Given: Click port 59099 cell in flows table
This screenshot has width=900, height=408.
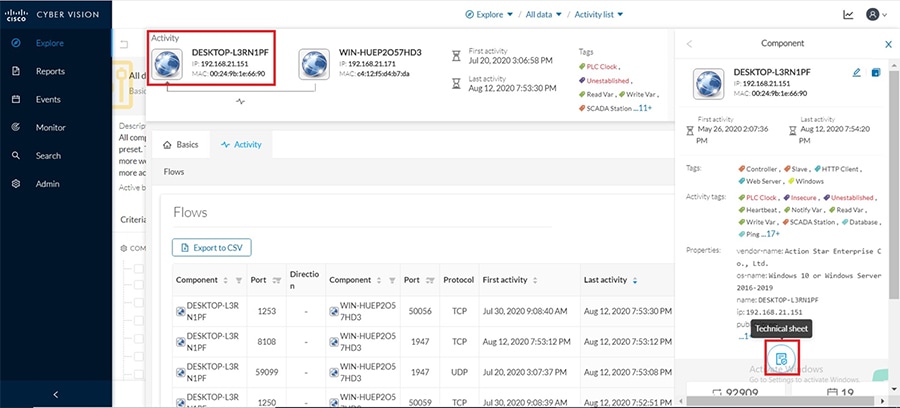Looking at the screenshot, I should pyautogui.click(x=267, y=372).
